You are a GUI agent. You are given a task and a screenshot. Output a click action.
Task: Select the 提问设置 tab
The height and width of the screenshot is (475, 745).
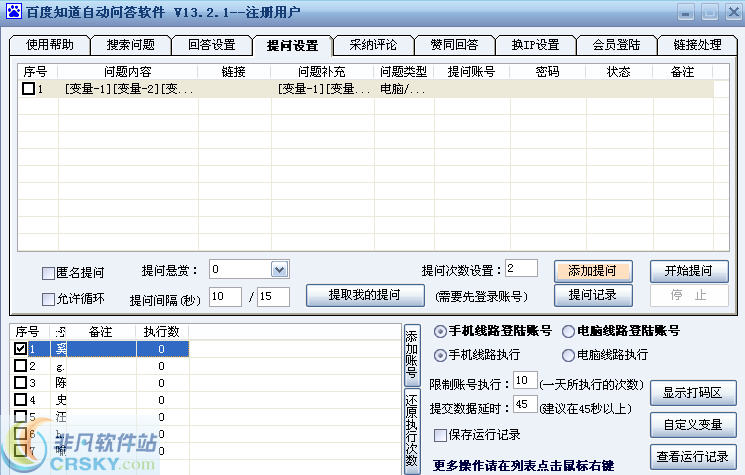pos(292,46)
